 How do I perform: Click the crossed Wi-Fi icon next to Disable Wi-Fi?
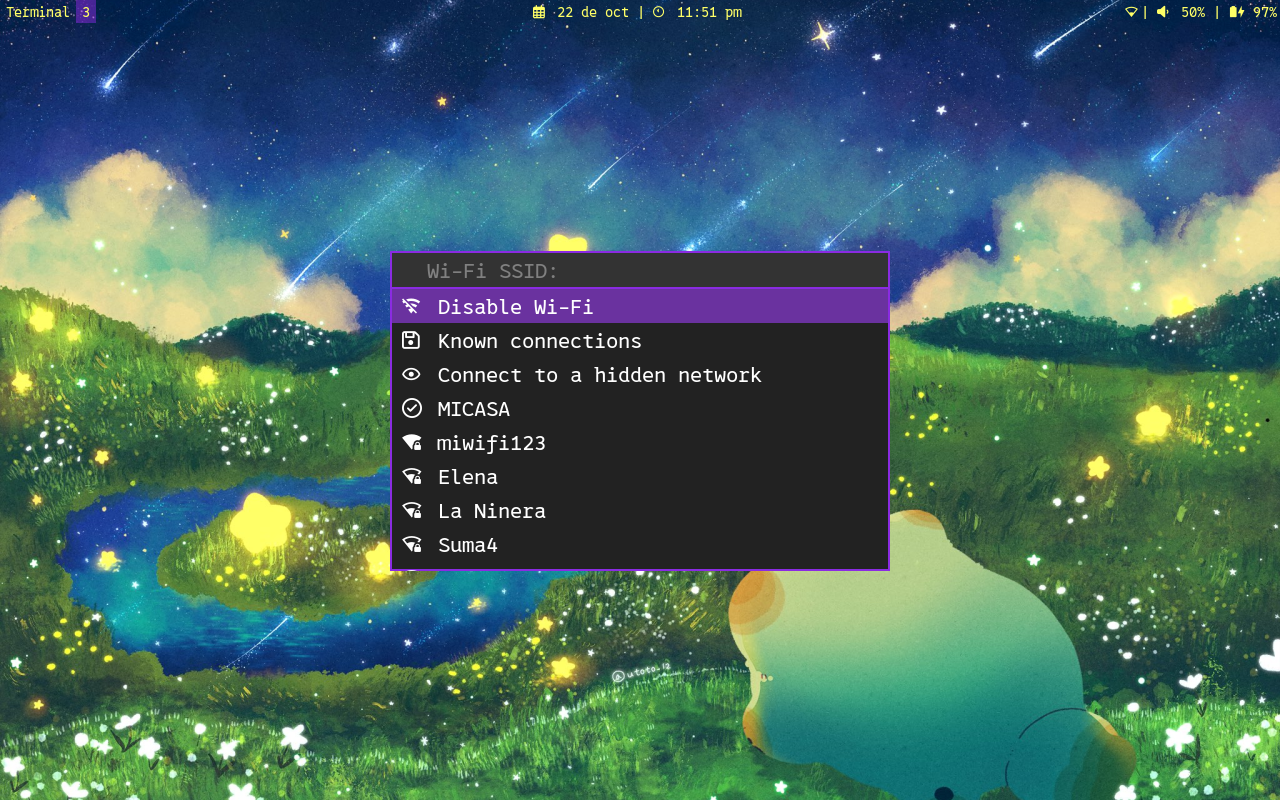pos(411,306)
